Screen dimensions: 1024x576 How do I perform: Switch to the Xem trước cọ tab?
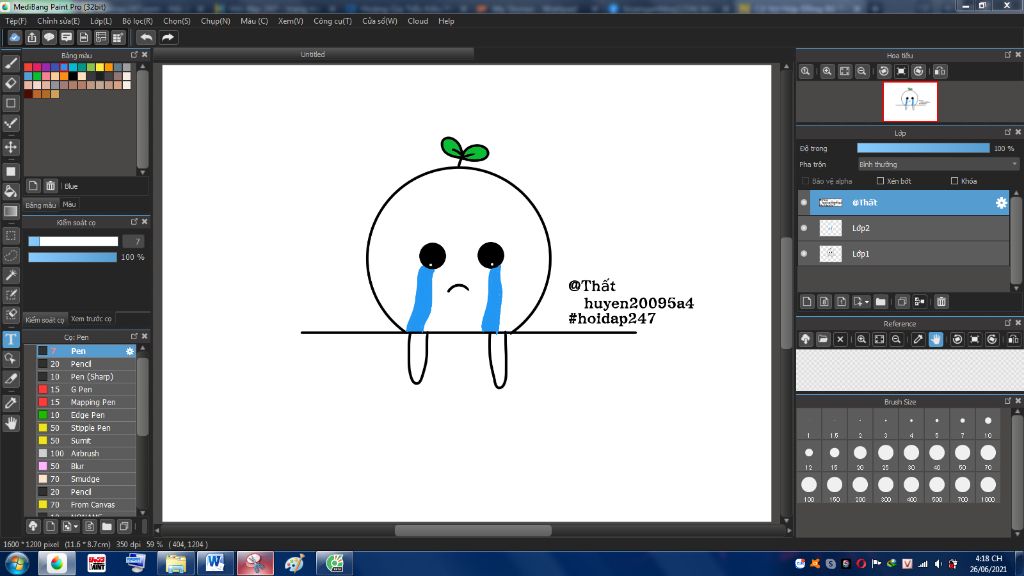(x=91, y=319)
